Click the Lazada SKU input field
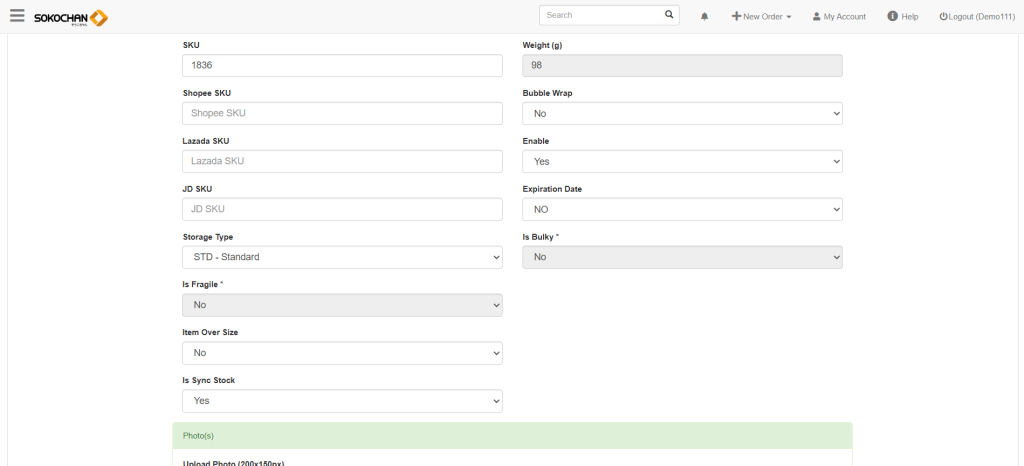The height and width of the screenshot is (466, 1024). pyautogui.click(x=342, y=161)
